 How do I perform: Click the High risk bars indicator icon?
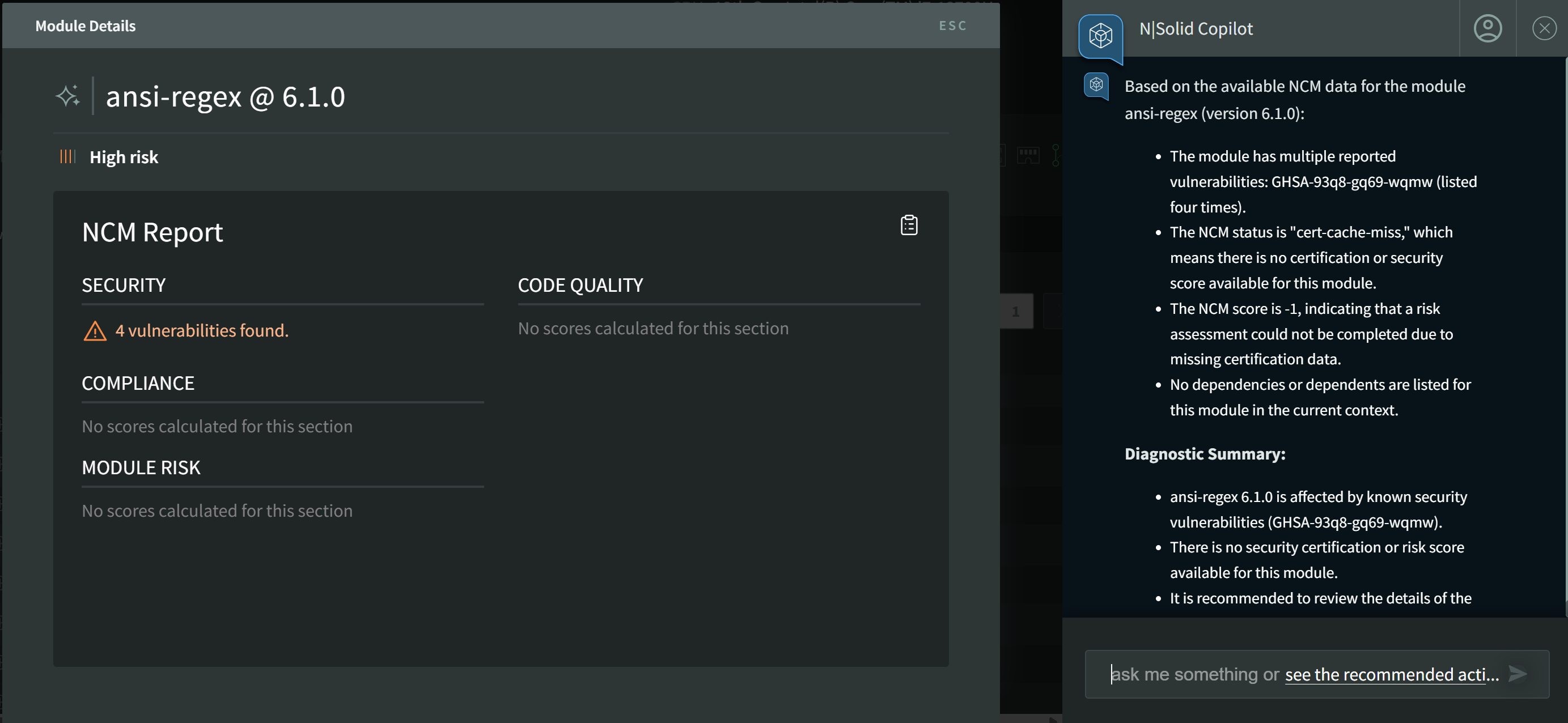click(x=67, y=157)
